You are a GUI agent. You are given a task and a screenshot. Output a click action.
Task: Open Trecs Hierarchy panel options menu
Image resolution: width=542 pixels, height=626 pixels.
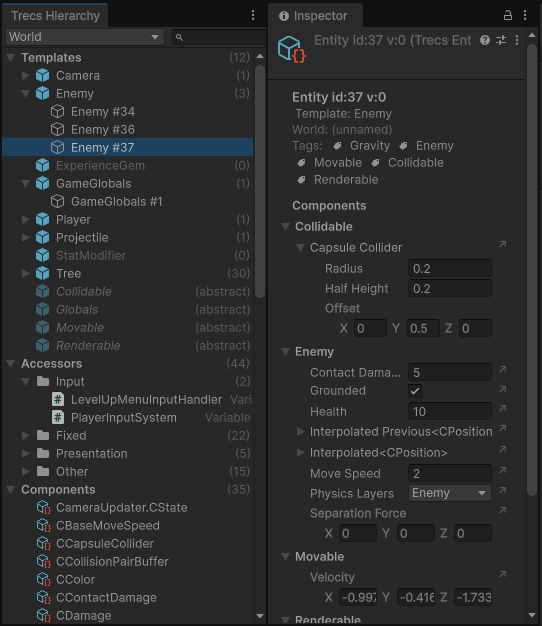click(x=253, y=15)
